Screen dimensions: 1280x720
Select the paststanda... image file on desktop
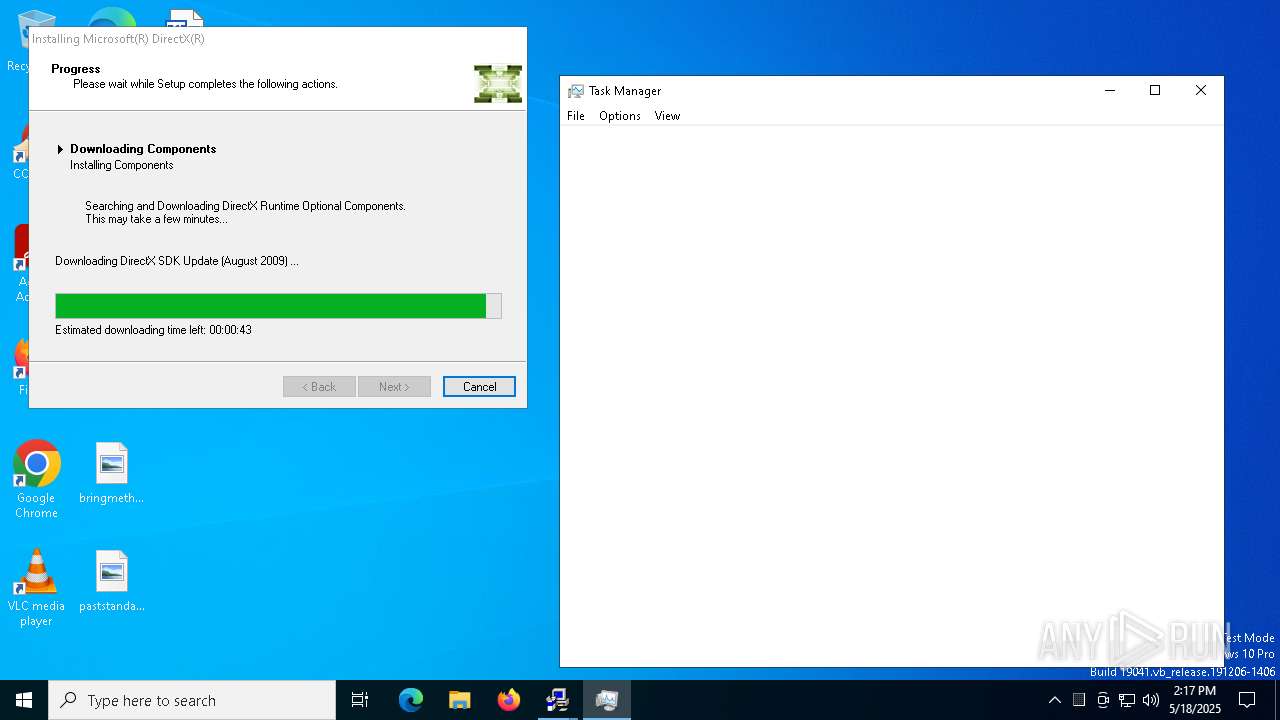point(111,582)
